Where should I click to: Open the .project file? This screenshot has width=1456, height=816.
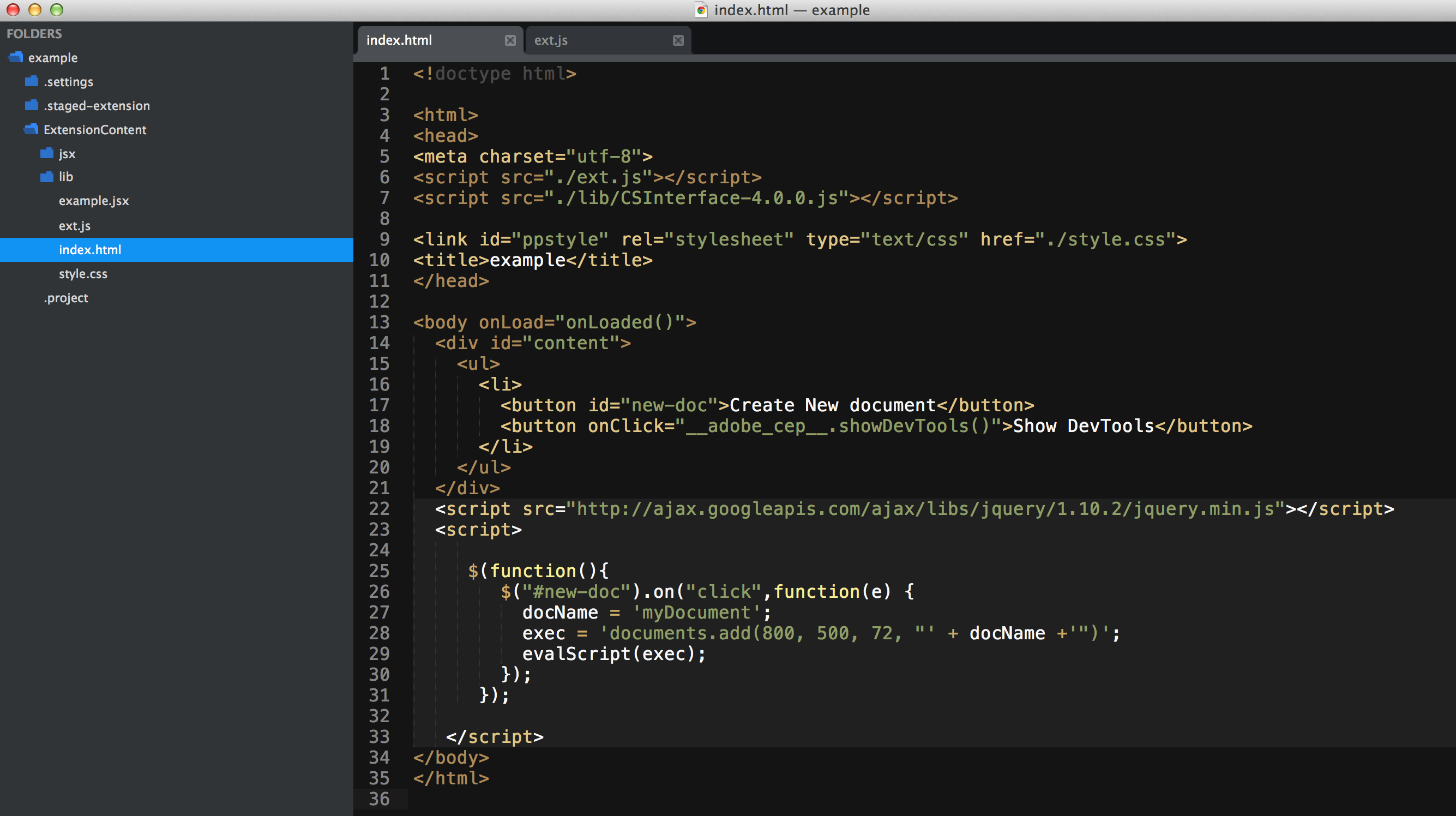tap(66, 297)
